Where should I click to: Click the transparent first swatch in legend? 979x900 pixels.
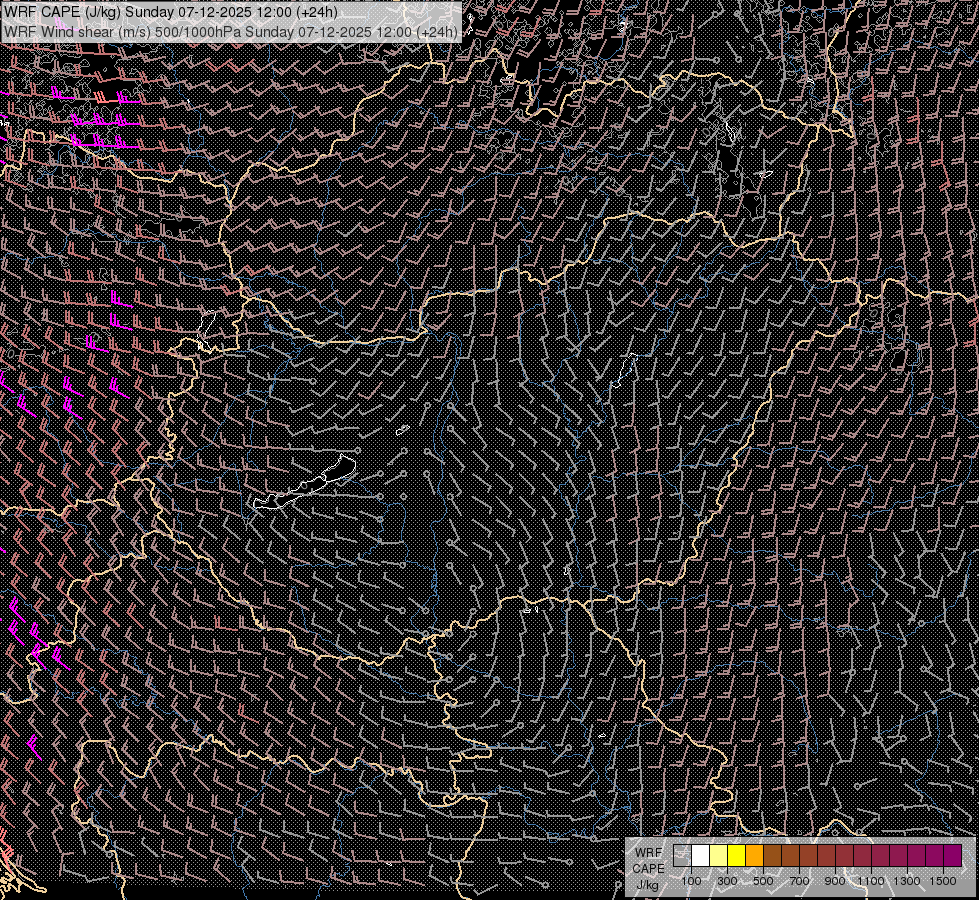682,856
